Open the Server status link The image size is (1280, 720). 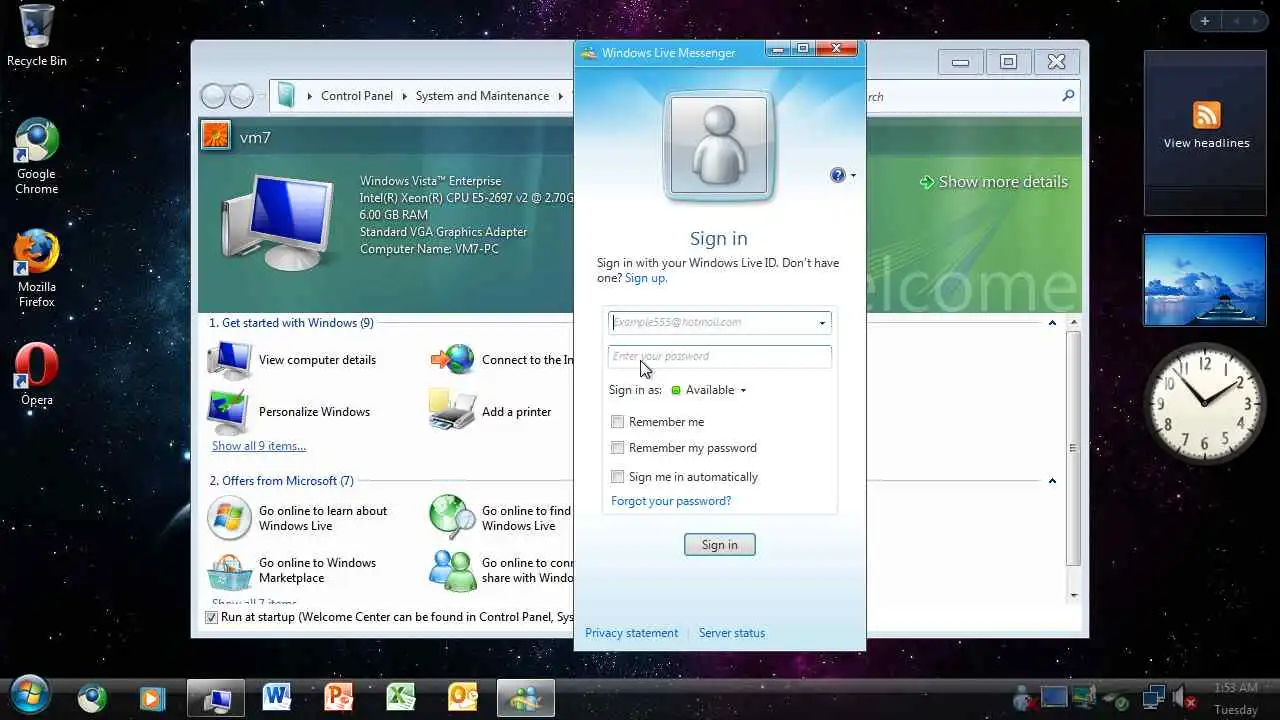click(x=732, y=633)
